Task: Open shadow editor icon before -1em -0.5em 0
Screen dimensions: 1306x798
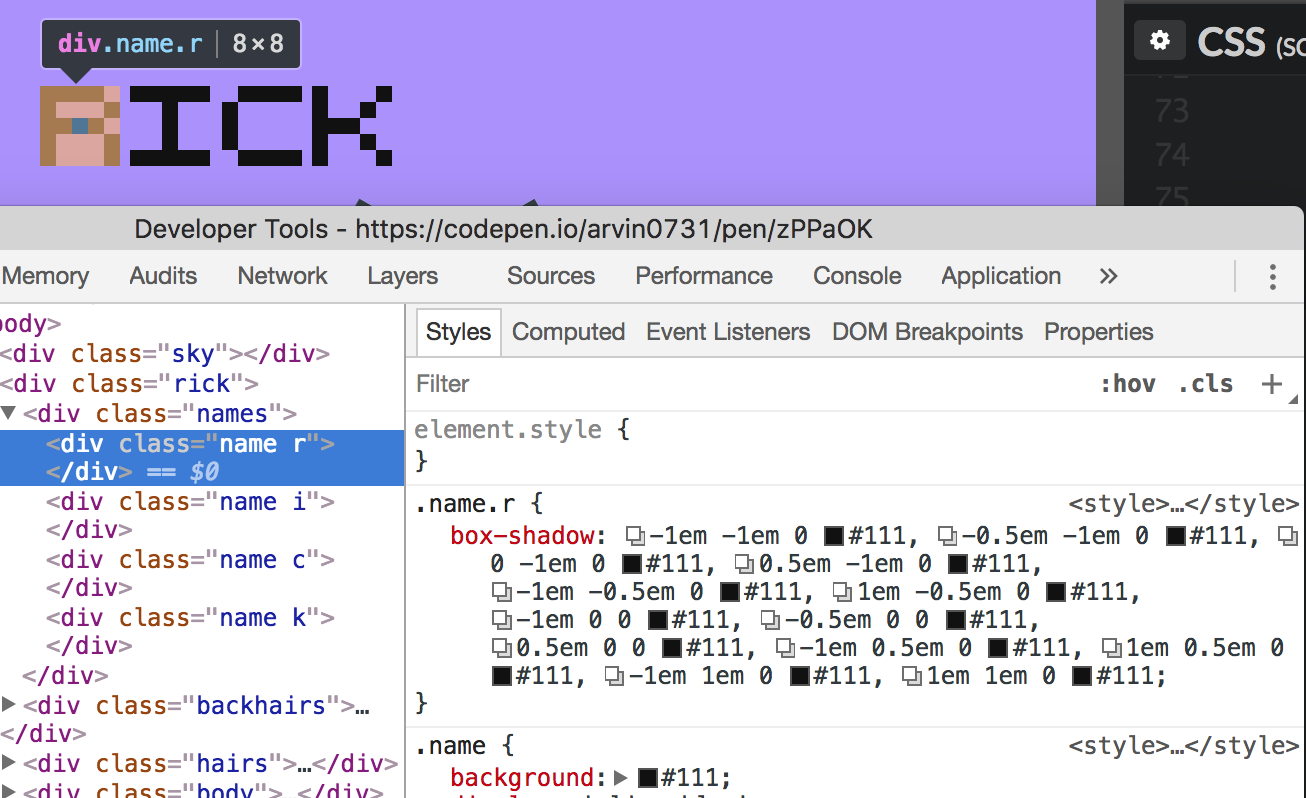Action: pyautogui.click(x=502, y=592)
